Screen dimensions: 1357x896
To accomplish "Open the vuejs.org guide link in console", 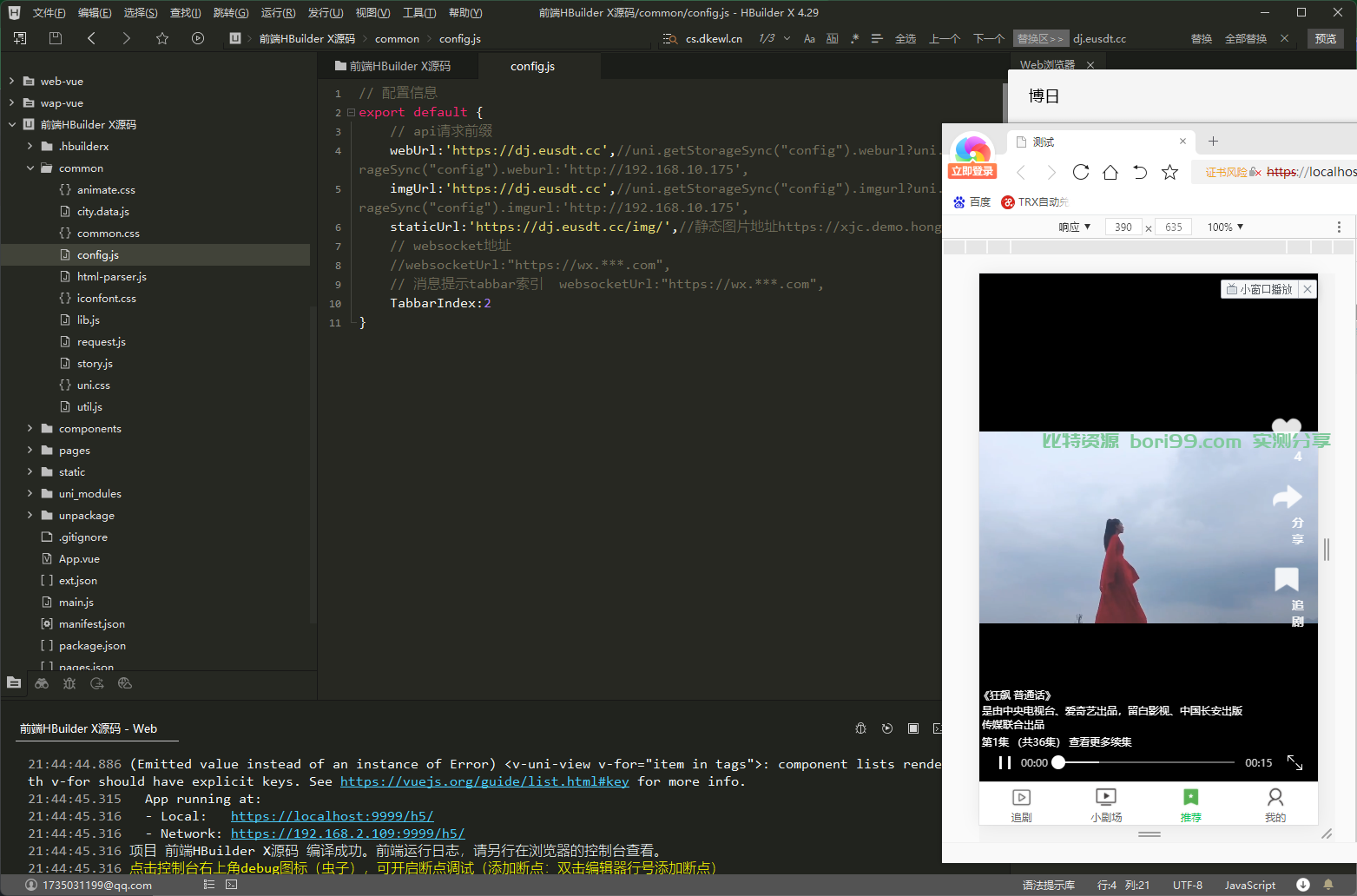I will pos(484,781).
